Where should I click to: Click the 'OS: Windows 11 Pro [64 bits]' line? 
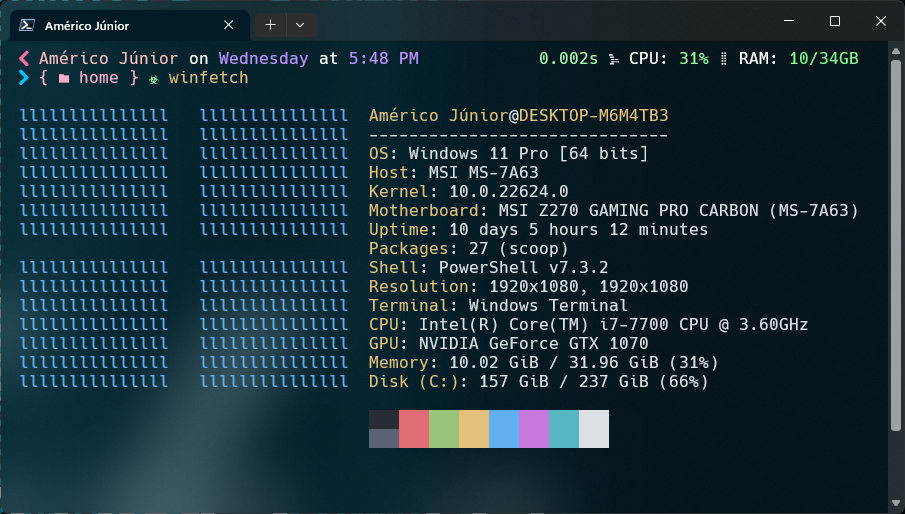(508, 153)
